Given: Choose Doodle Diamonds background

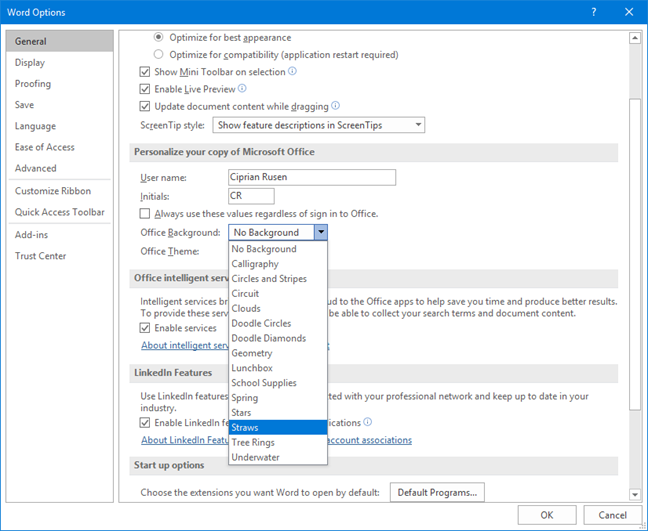Looking at the screenshot, I should tap(278, 338).
